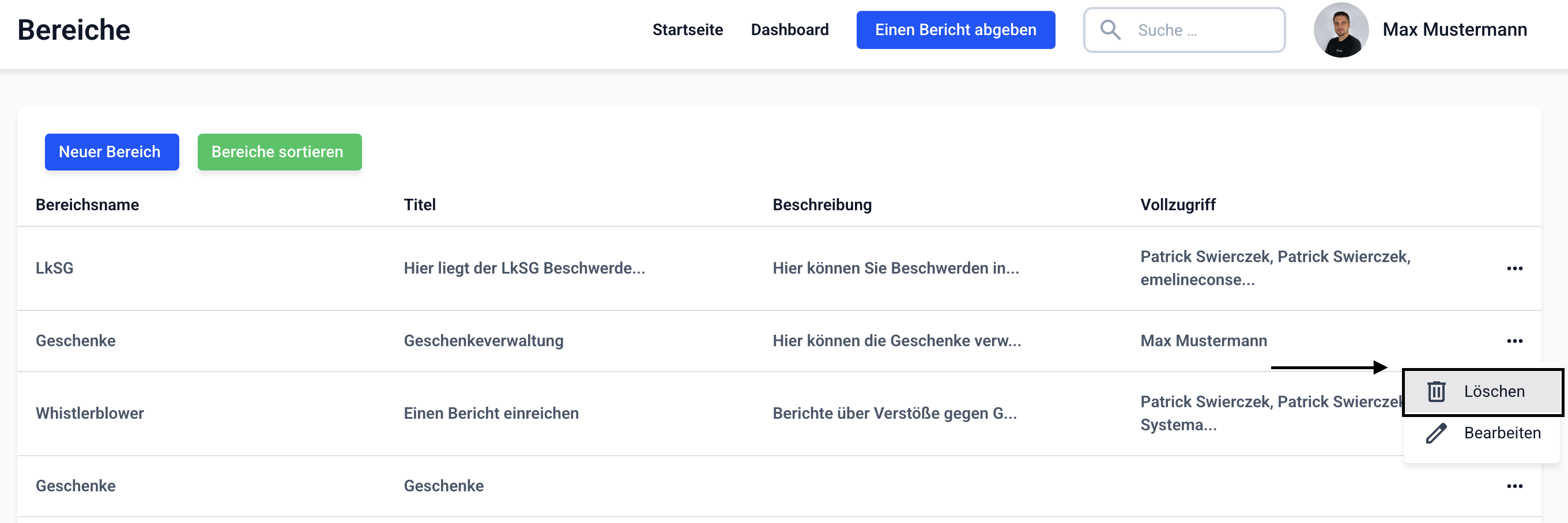
Task: Click the Max Mustermann user name
Action: tap(1454, 30)
